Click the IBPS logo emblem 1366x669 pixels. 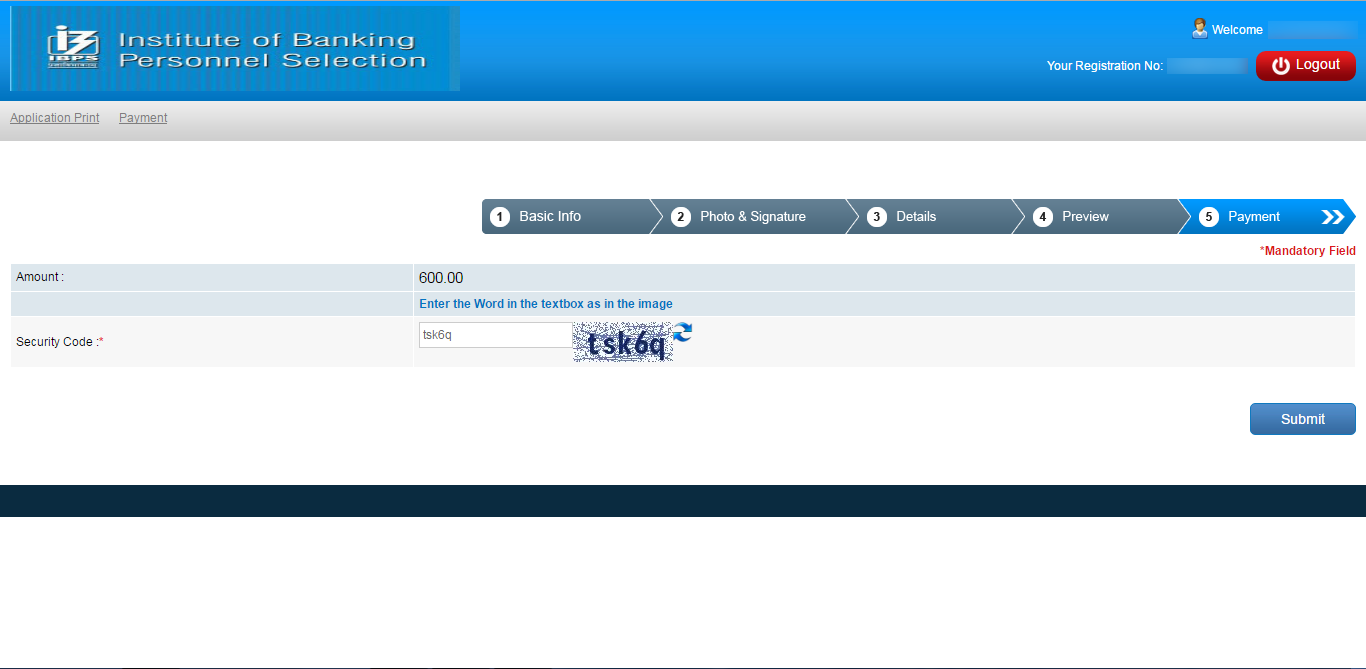point(73,48)
